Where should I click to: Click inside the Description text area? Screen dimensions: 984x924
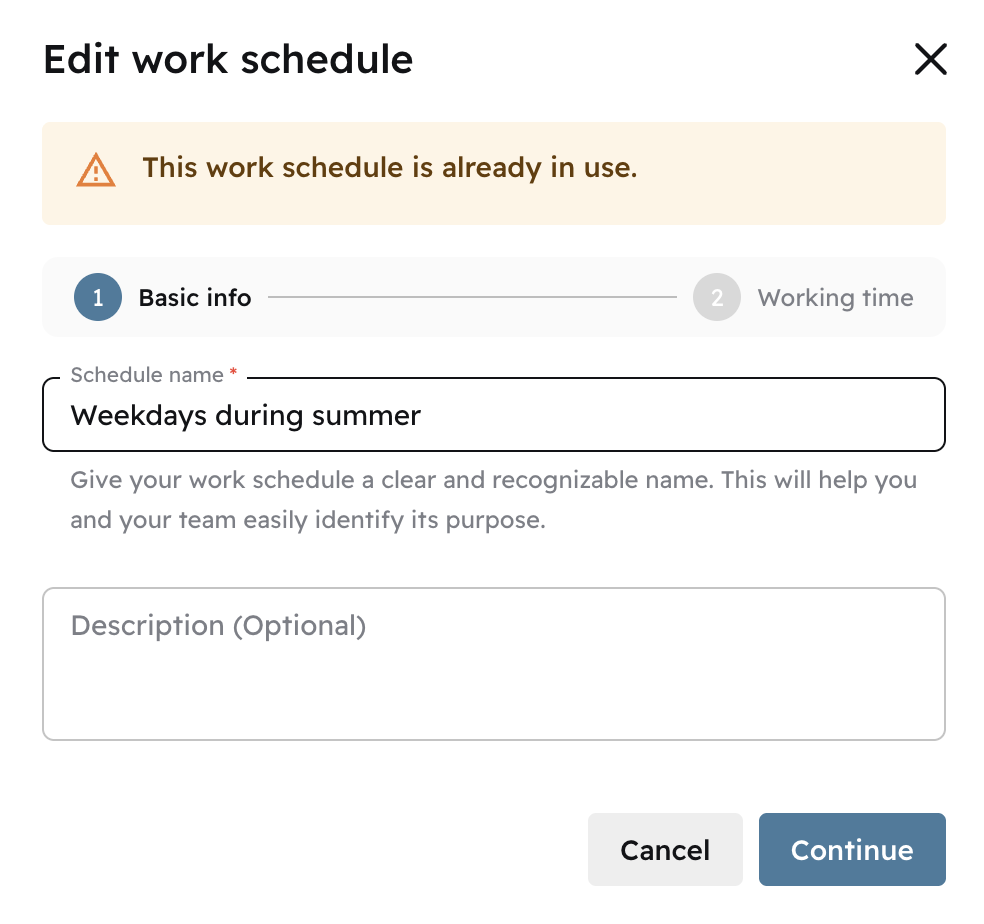click(493, 663)
